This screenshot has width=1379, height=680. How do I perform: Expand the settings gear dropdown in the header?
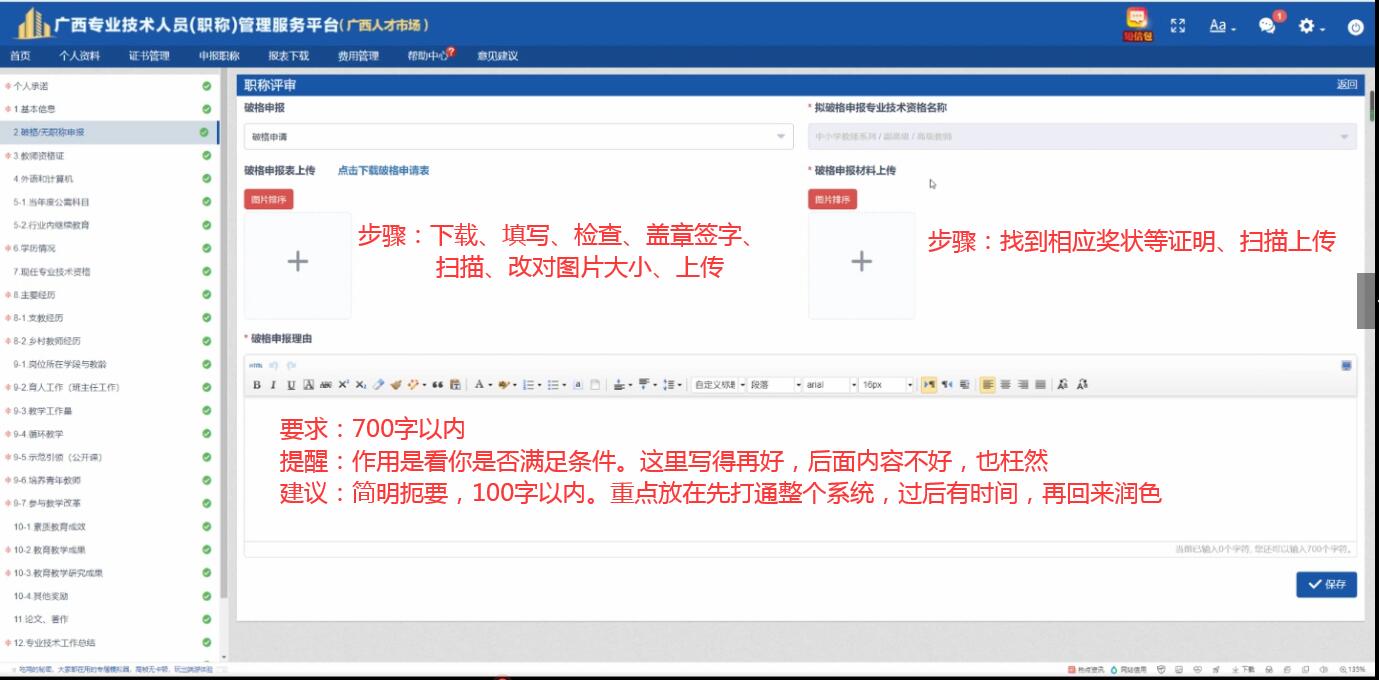(1307, 27)
